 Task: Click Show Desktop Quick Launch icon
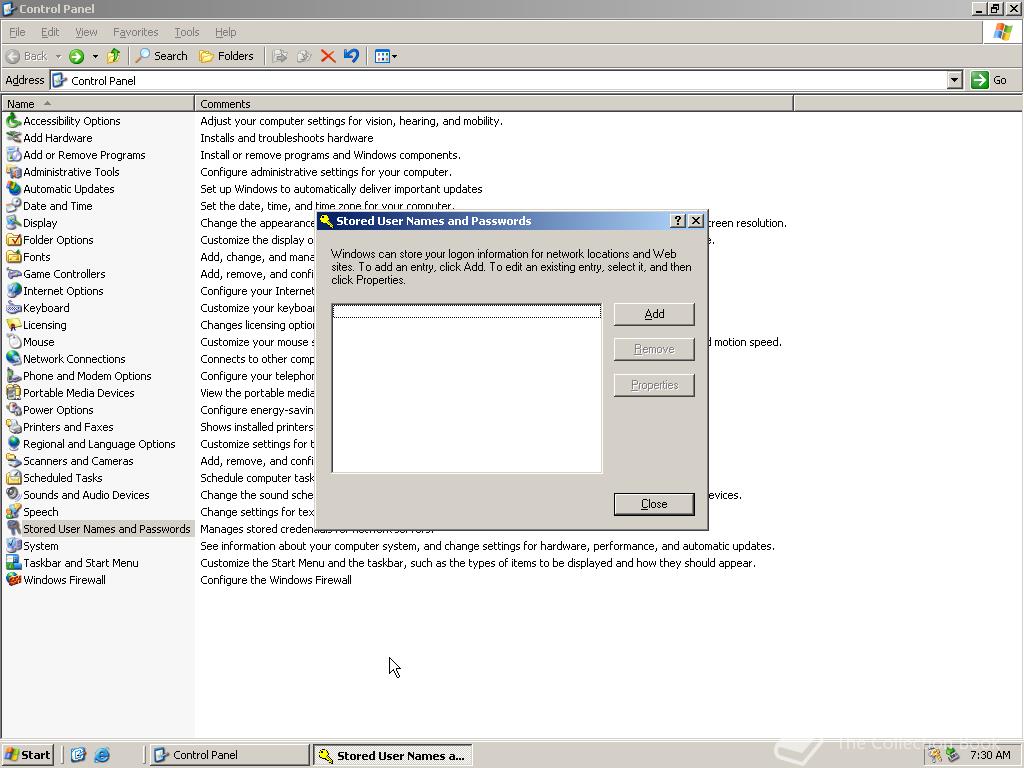click(78, 755)
